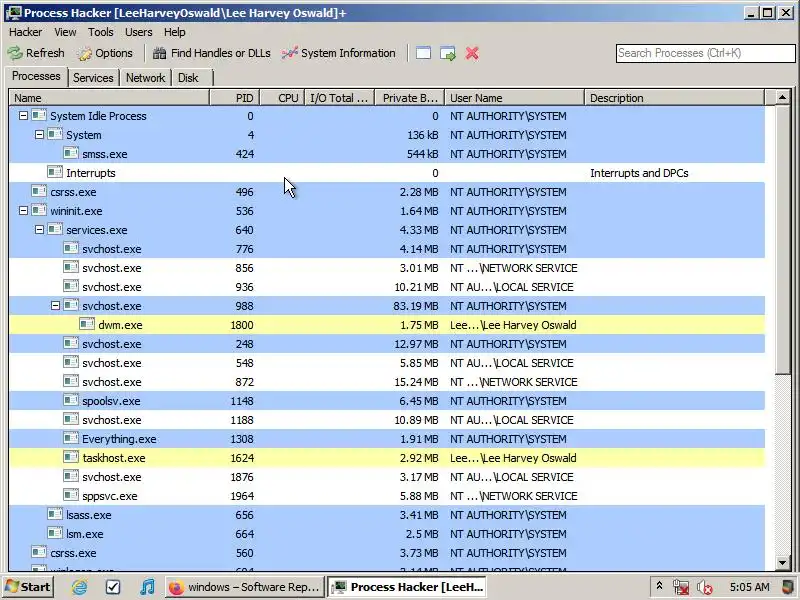Sort by the Description column header
This screenshot has width=800, height=600.
pos(674,98)
